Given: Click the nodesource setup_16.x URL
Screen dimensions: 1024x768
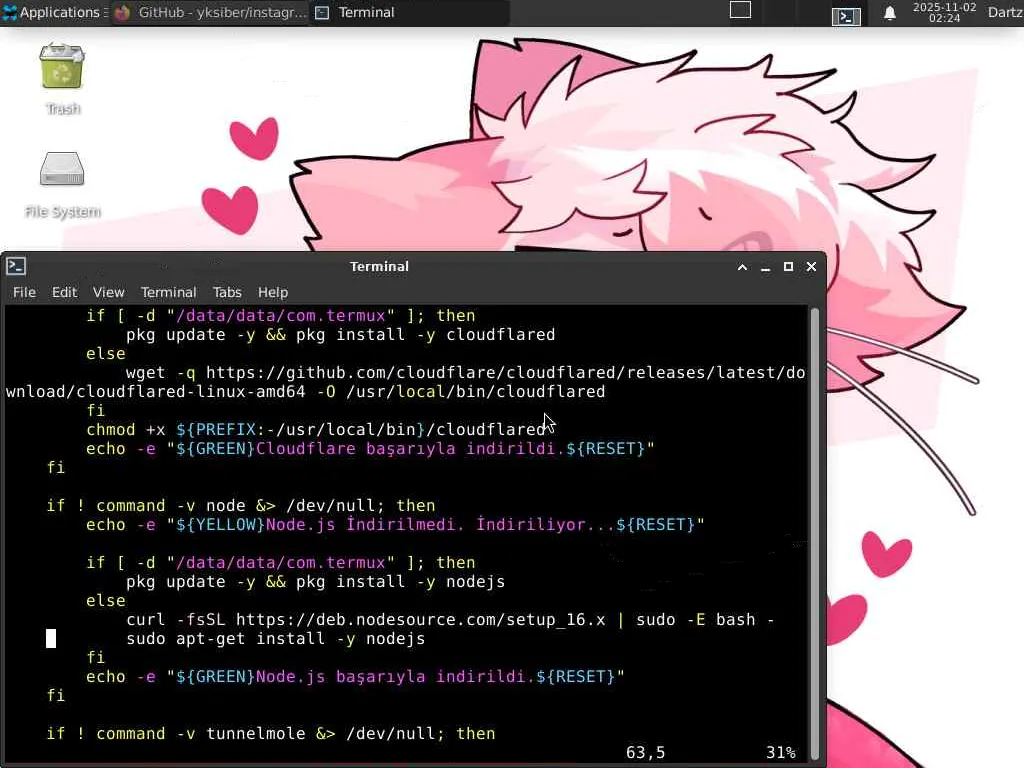Looking at the screenshot, I should (421, 619).
